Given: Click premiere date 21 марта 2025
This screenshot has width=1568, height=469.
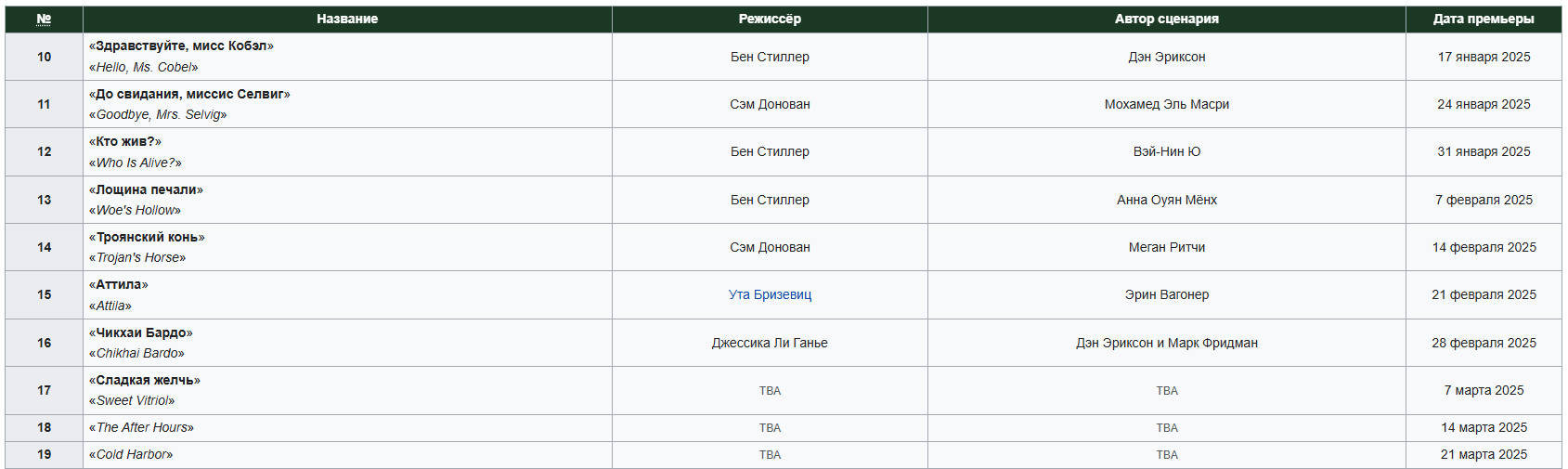Looking at the screenshot, I should pos(1484,454).
